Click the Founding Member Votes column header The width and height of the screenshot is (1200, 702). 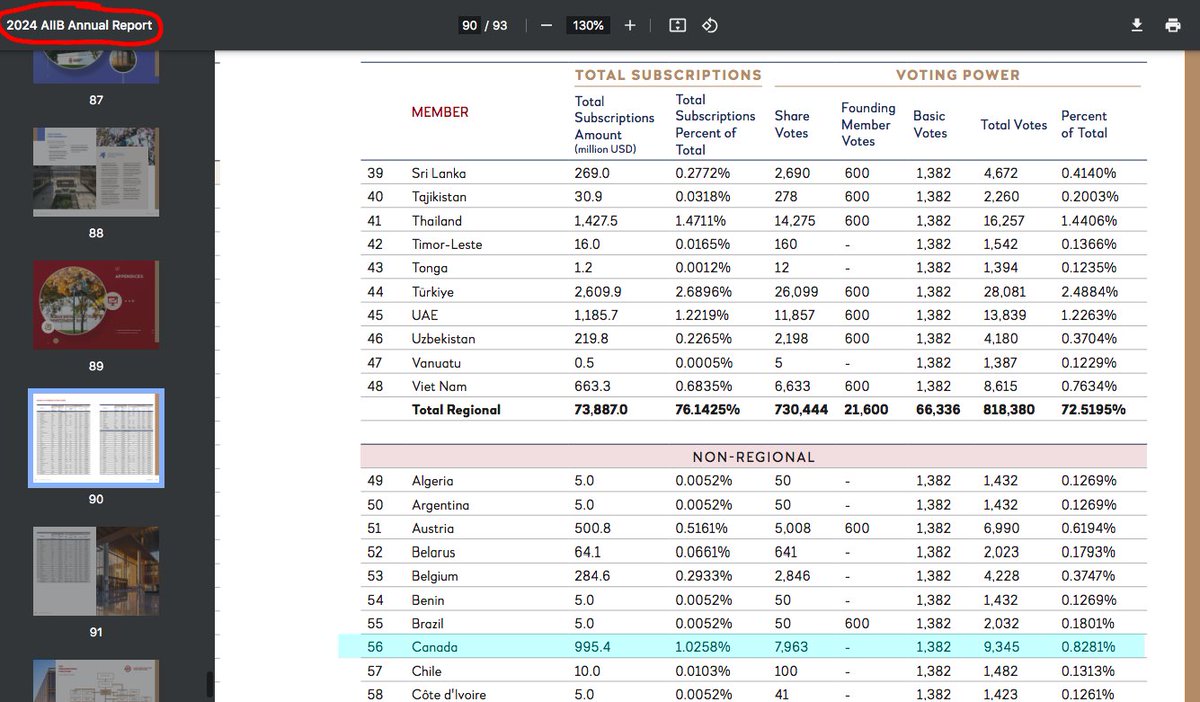tap(868, 124)
